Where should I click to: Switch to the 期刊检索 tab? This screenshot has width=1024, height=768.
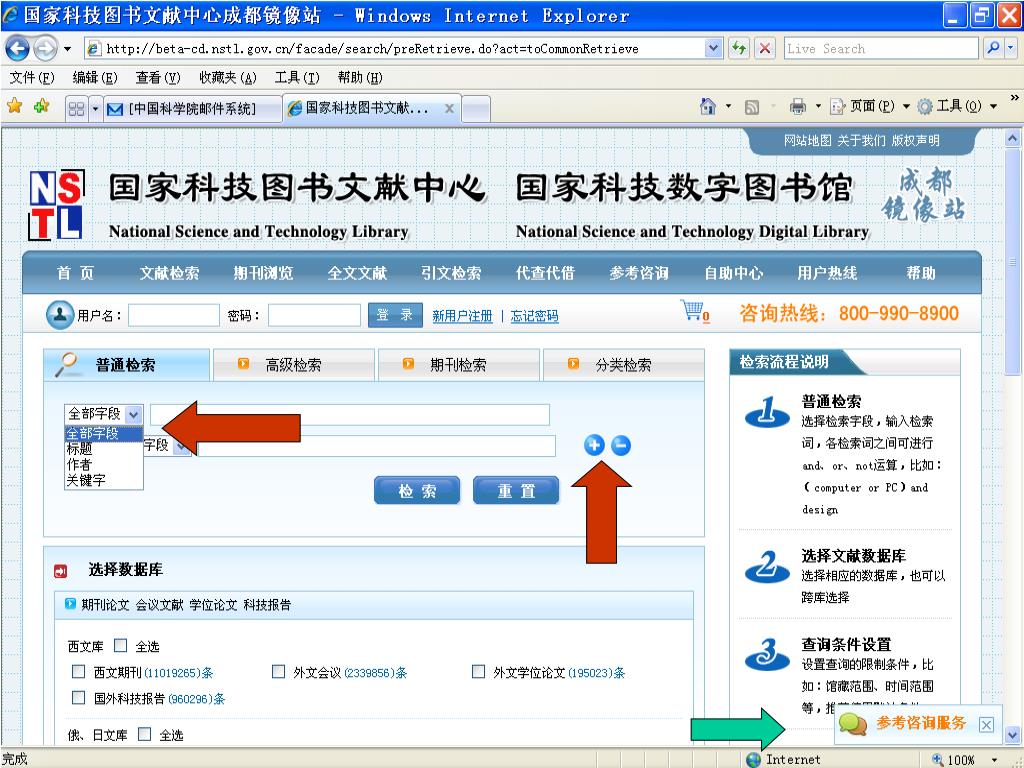coord(458,364)
